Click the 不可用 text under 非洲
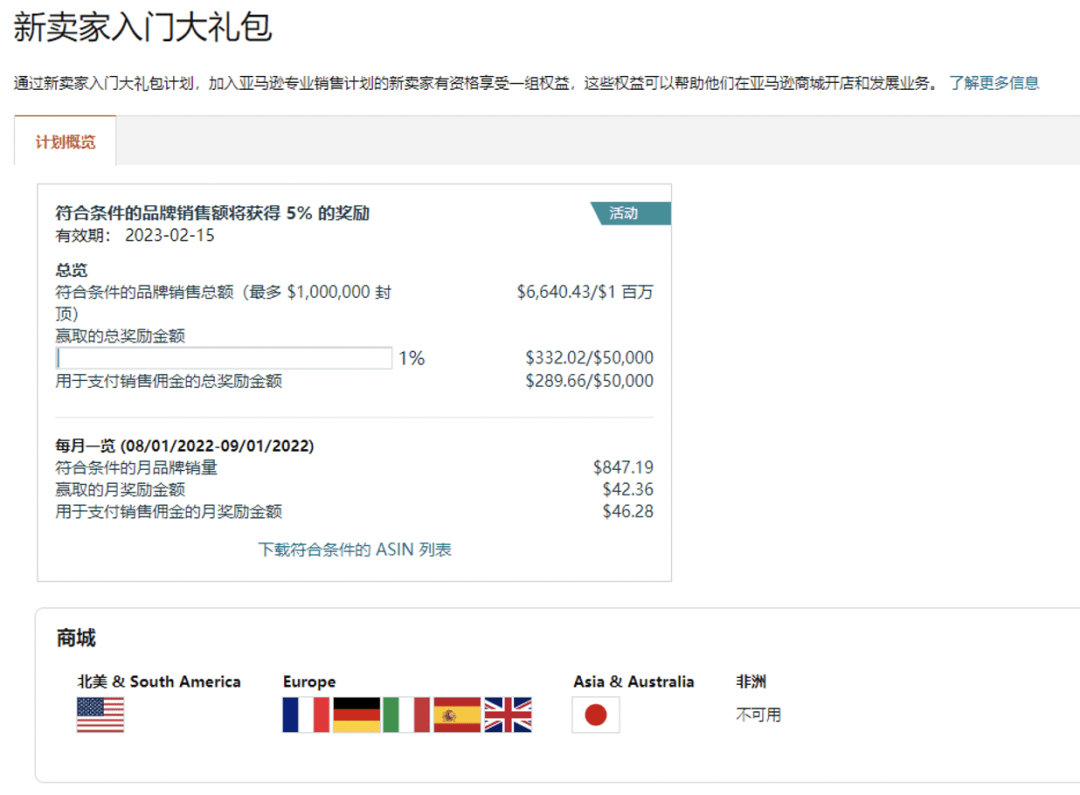The image size is (1080, 795). point(758,715)
